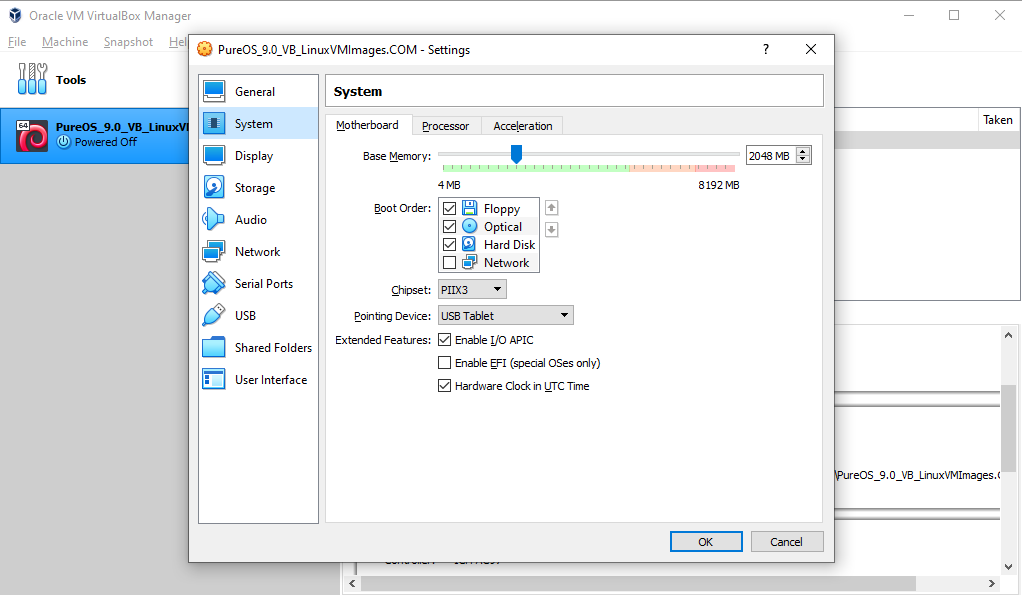Screen dimensions: 1022x595
Task: Open the Snapshot menu in VirtualBox Manager
Action: [128, 42]
